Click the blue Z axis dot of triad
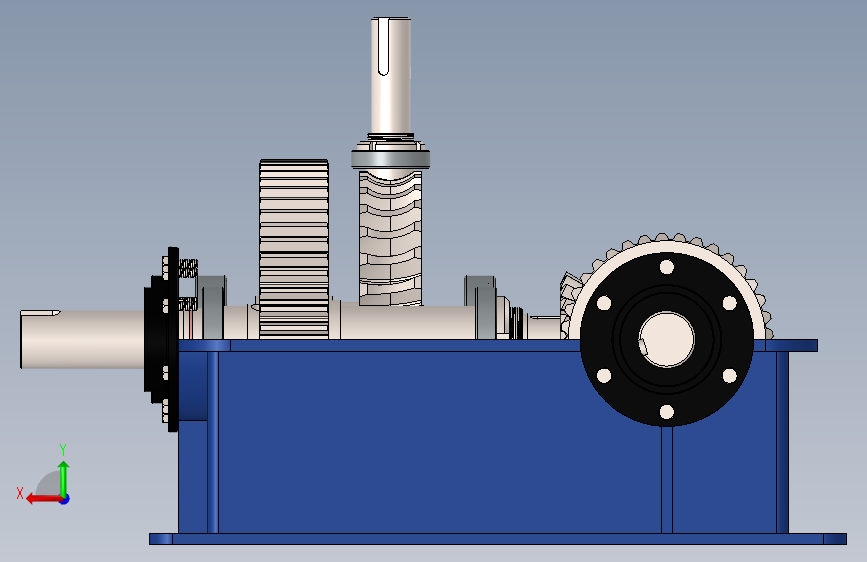The height and width of the screenshot is (562, 867). [x=65, y=499]
